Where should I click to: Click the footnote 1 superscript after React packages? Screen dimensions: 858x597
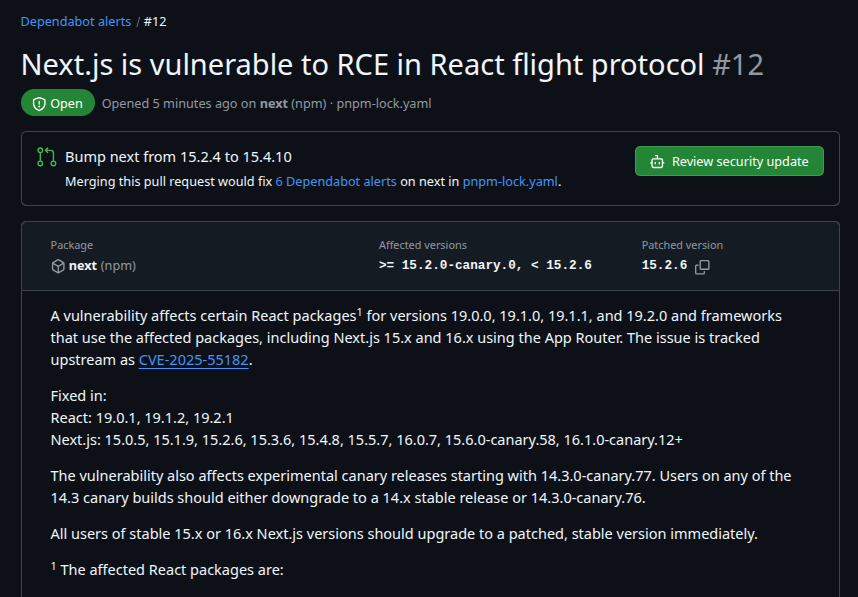coord(359,311)
